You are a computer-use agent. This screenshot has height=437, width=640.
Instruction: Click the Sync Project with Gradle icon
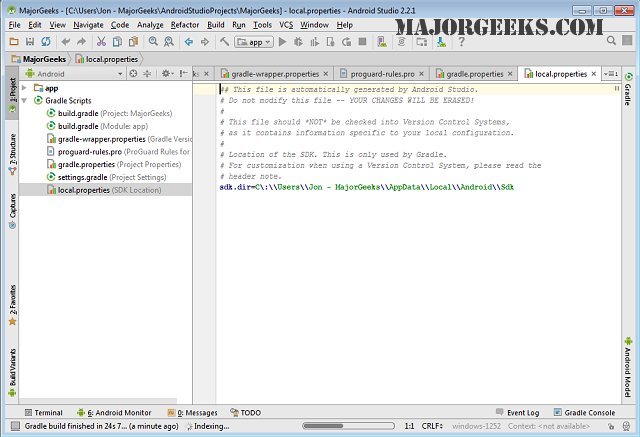[x=402, y=42]
